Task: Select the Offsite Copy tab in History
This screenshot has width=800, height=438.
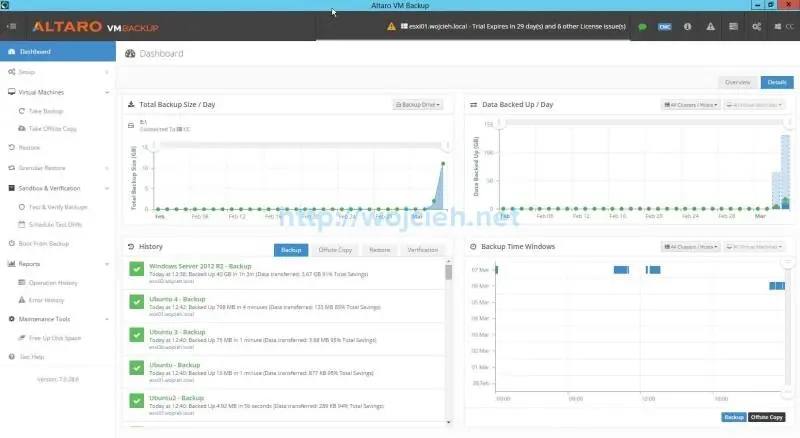Action: click(335, 250)
